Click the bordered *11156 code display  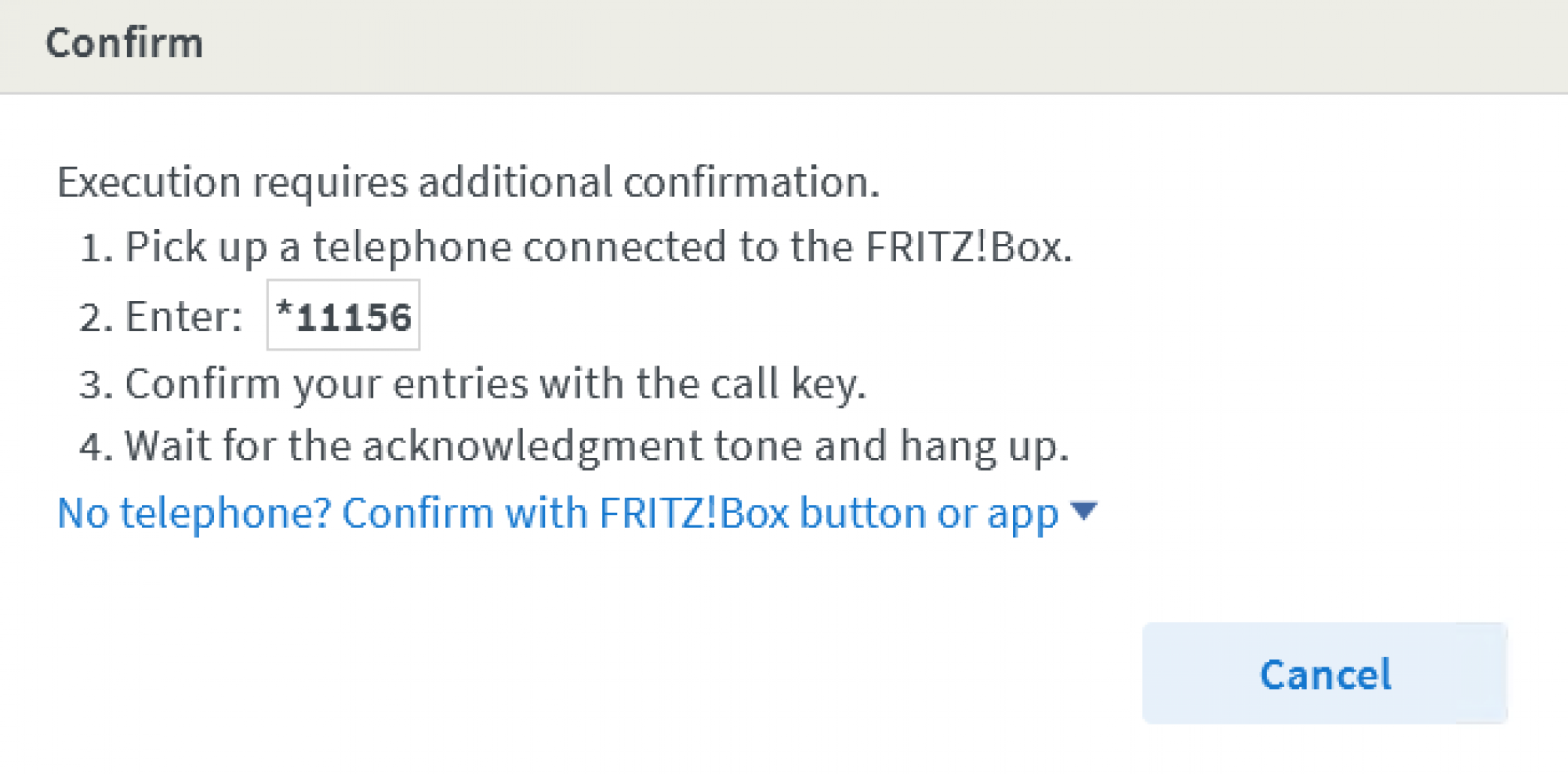tap(343, 315)
